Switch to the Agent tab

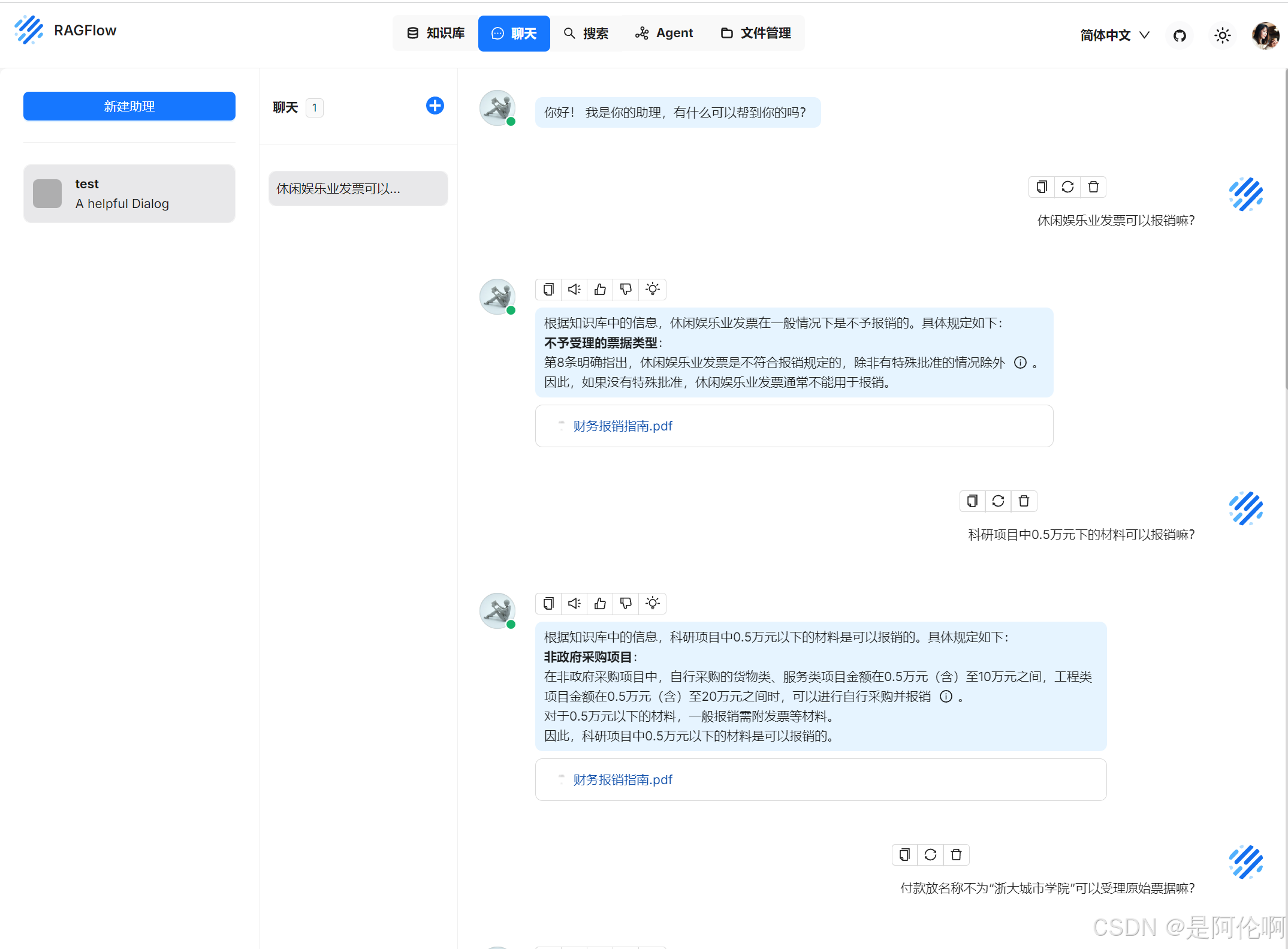point(664,34)
